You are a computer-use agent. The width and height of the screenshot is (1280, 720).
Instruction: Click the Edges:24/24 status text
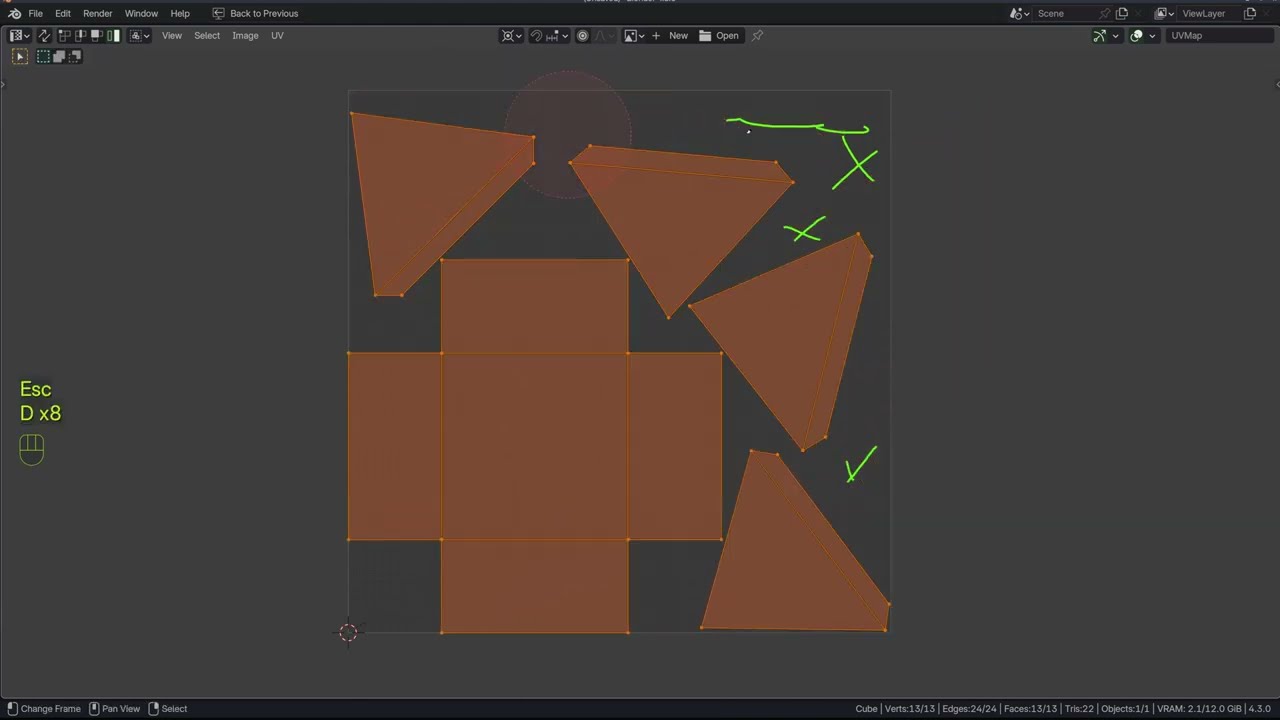969,708
